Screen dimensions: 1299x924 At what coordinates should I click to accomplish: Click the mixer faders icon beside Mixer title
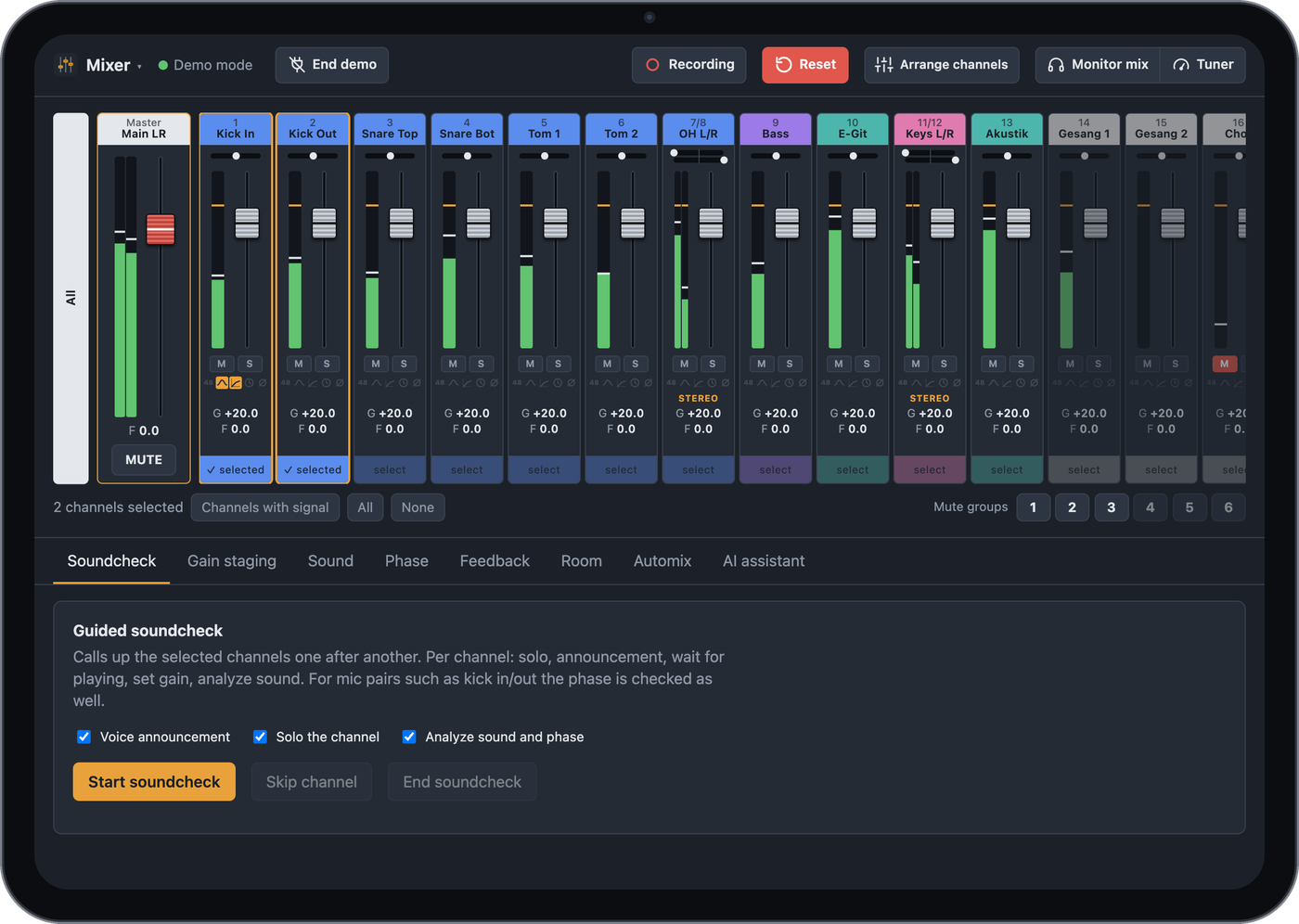coord(66,65)
